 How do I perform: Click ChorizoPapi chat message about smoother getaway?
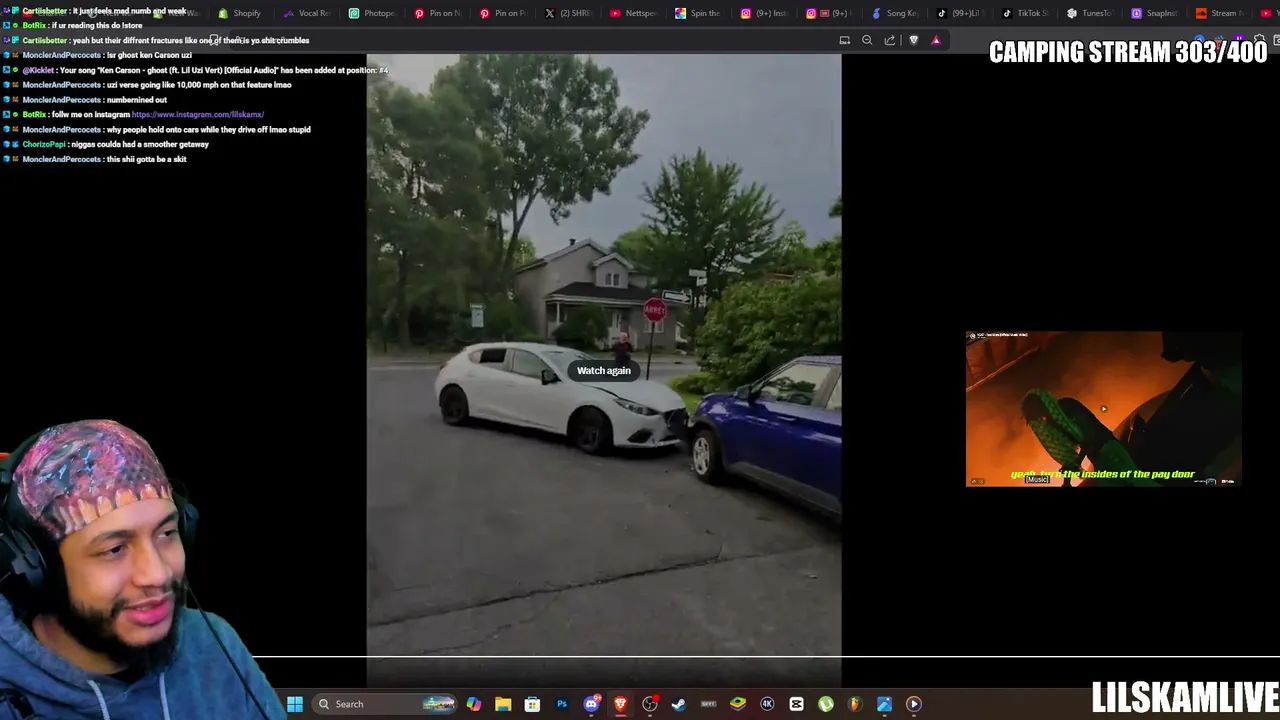(115, 144)
